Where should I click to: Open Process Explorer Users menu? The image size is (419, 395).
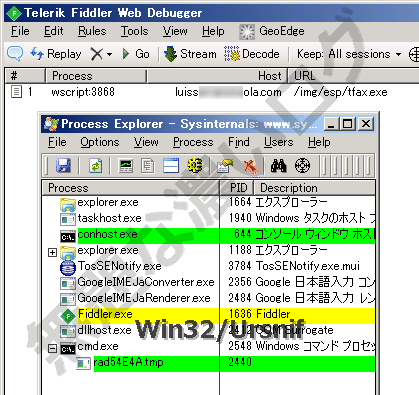279,142
